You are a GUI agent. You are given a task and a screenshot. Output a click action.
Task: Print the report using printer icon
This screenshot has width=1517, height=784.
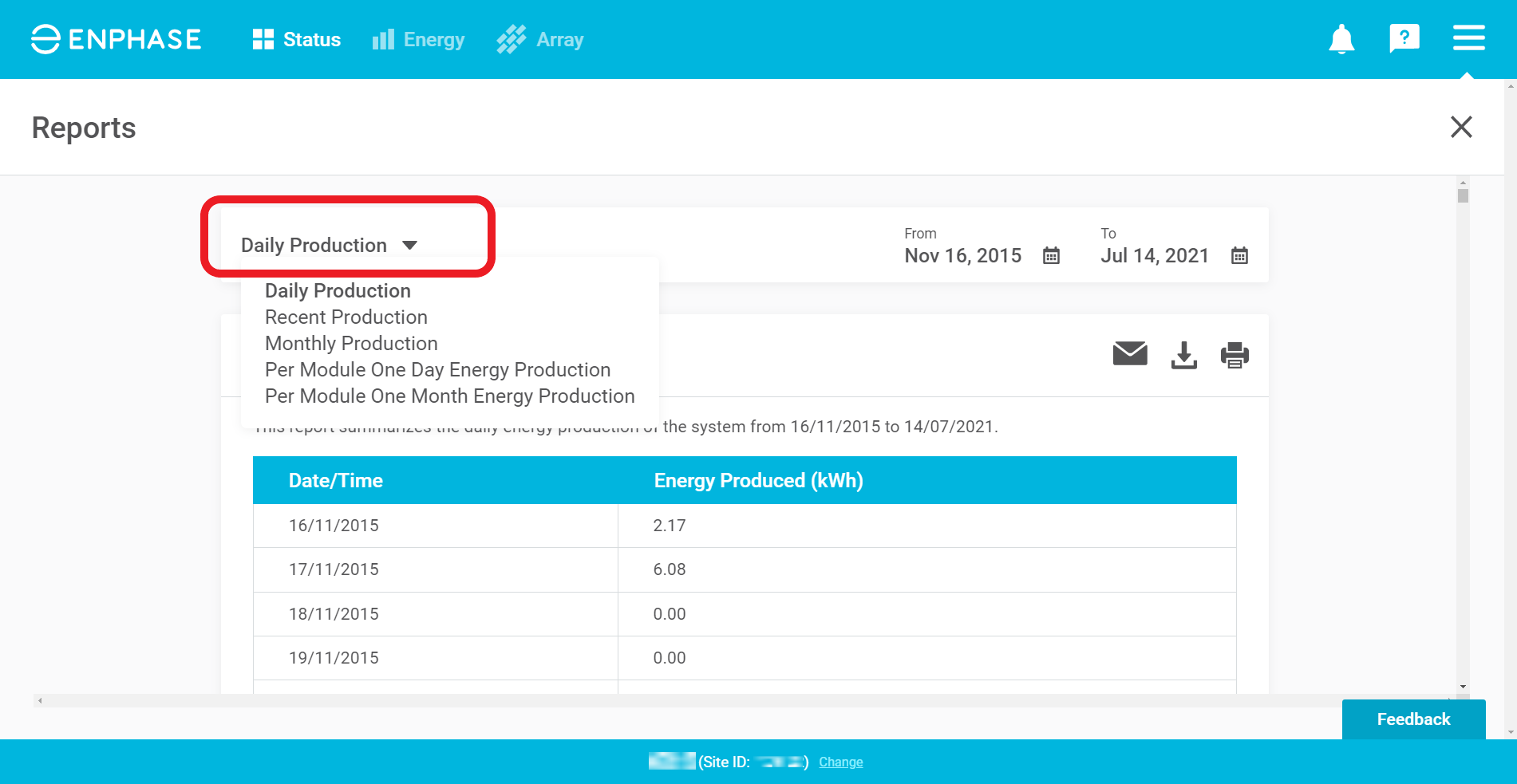point(1235,355)
